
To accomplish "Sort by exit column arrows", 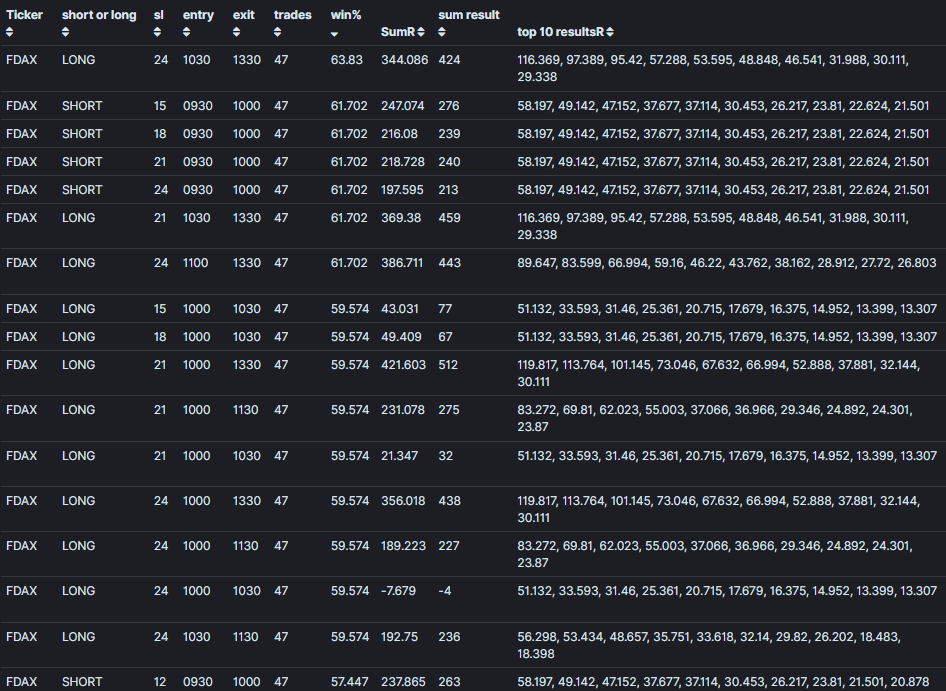I will coord(236,32).
